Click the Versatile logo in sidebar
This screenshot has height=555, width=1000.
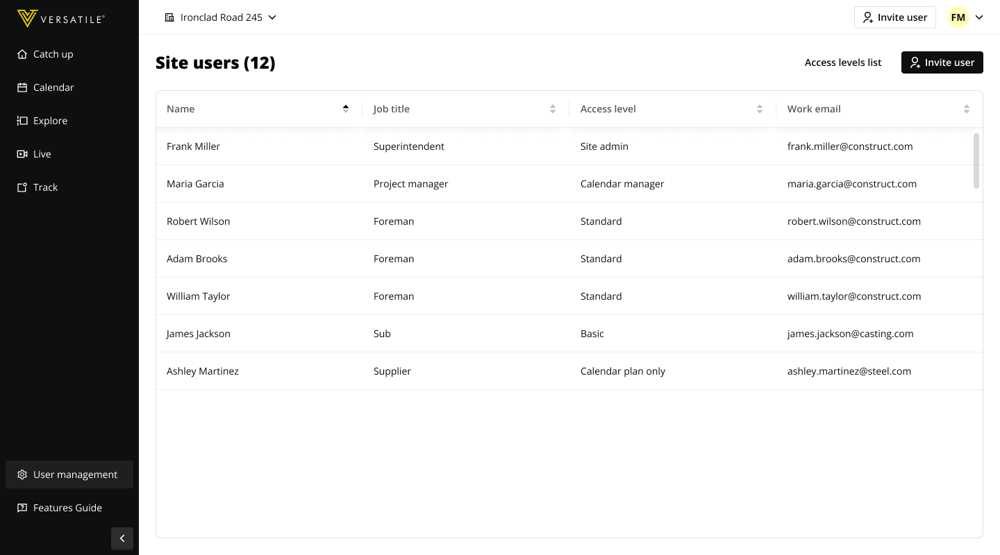coord(60,18)
